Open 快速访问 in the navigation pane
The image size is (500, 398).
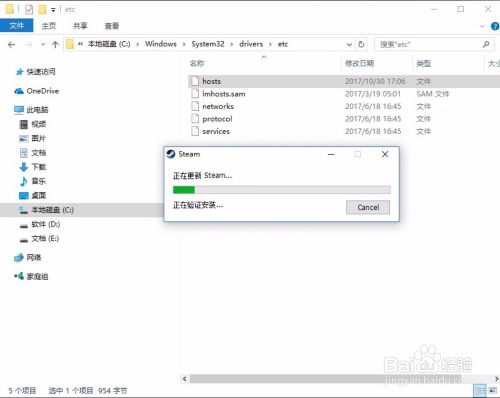click(36, 72)
